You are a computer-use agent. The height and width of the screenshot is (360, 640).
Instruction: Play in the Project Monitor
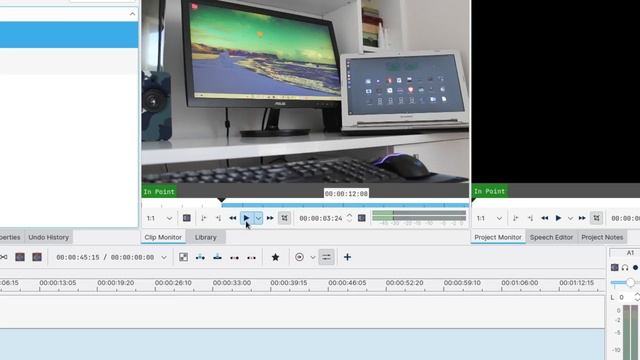click(558, 218)
